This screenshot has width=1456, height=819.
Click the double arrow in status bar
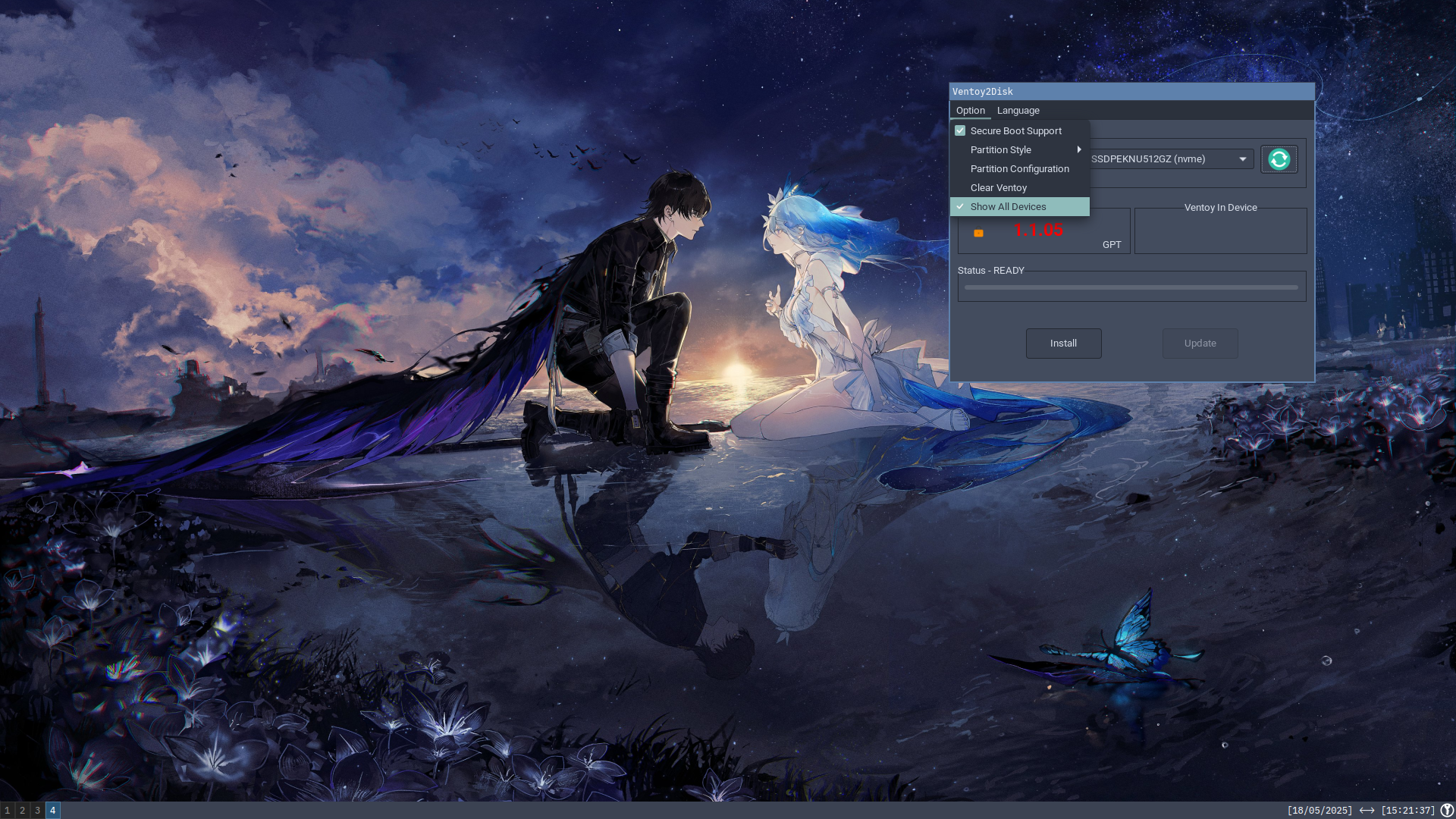pyautogui.click(x=1367, y=810)
